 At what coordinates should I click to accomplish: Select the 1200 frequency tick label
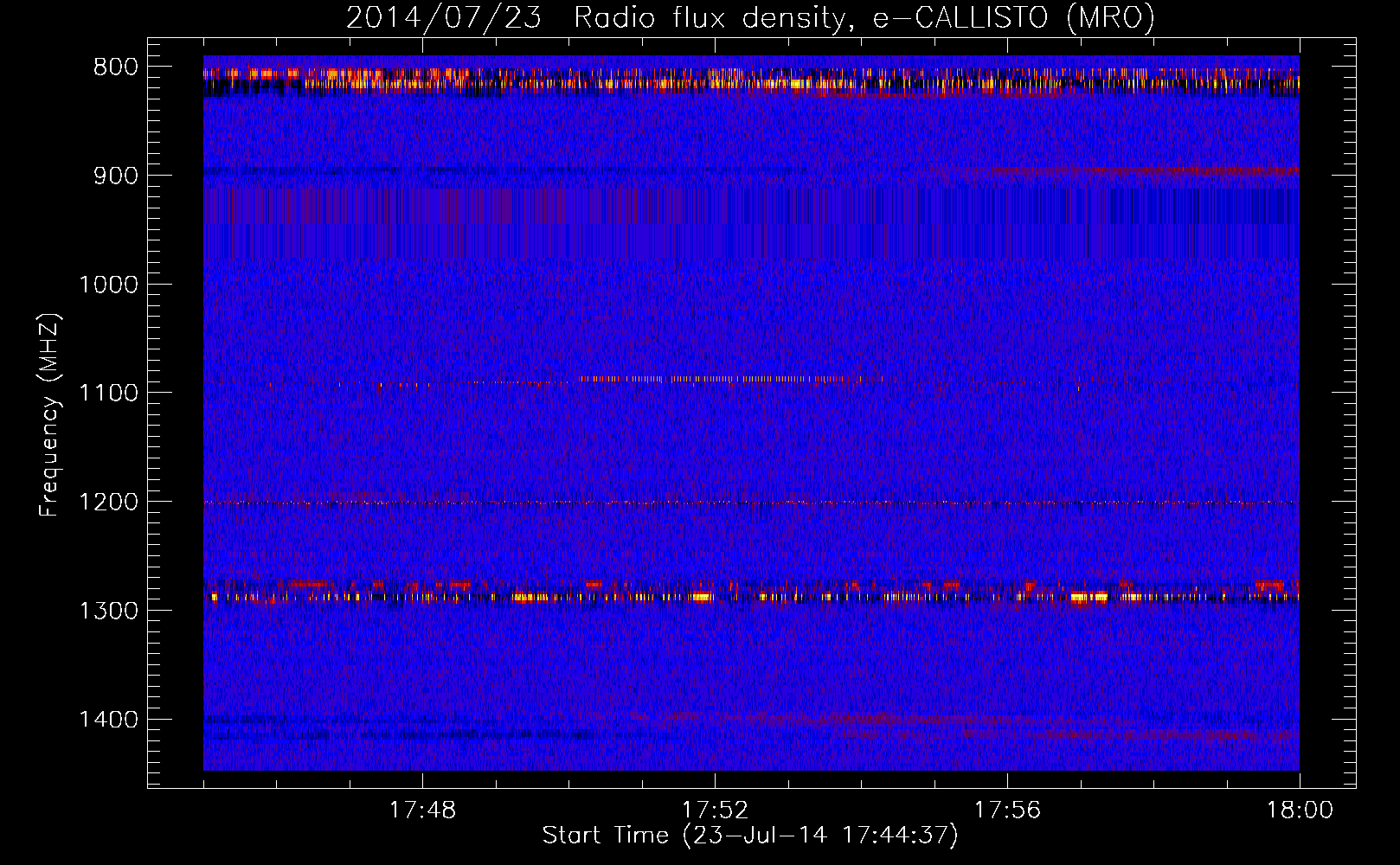tap(108, 502)
